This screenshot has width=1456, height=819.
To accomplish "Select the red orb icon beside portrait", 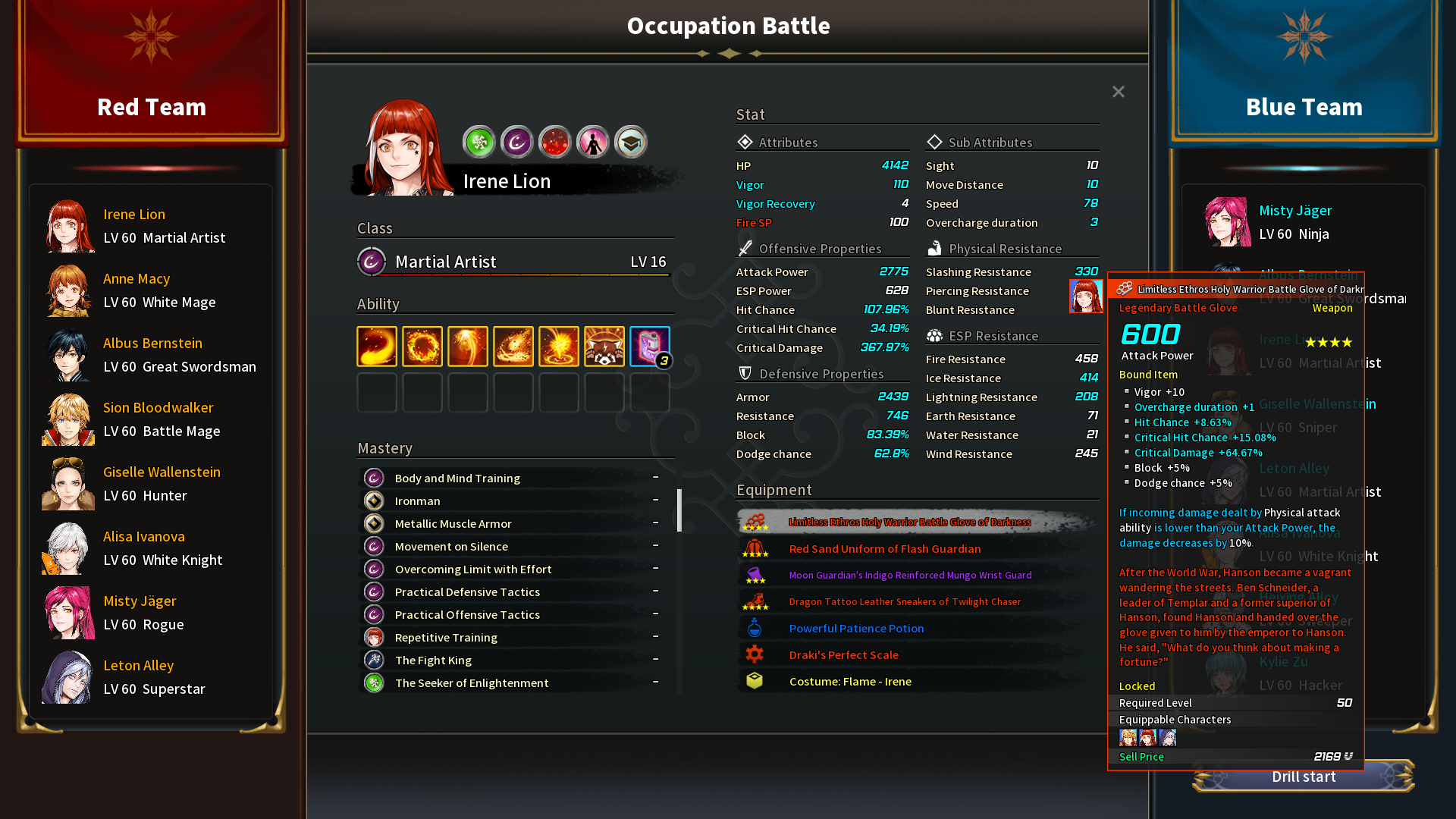I will [555, 142].
